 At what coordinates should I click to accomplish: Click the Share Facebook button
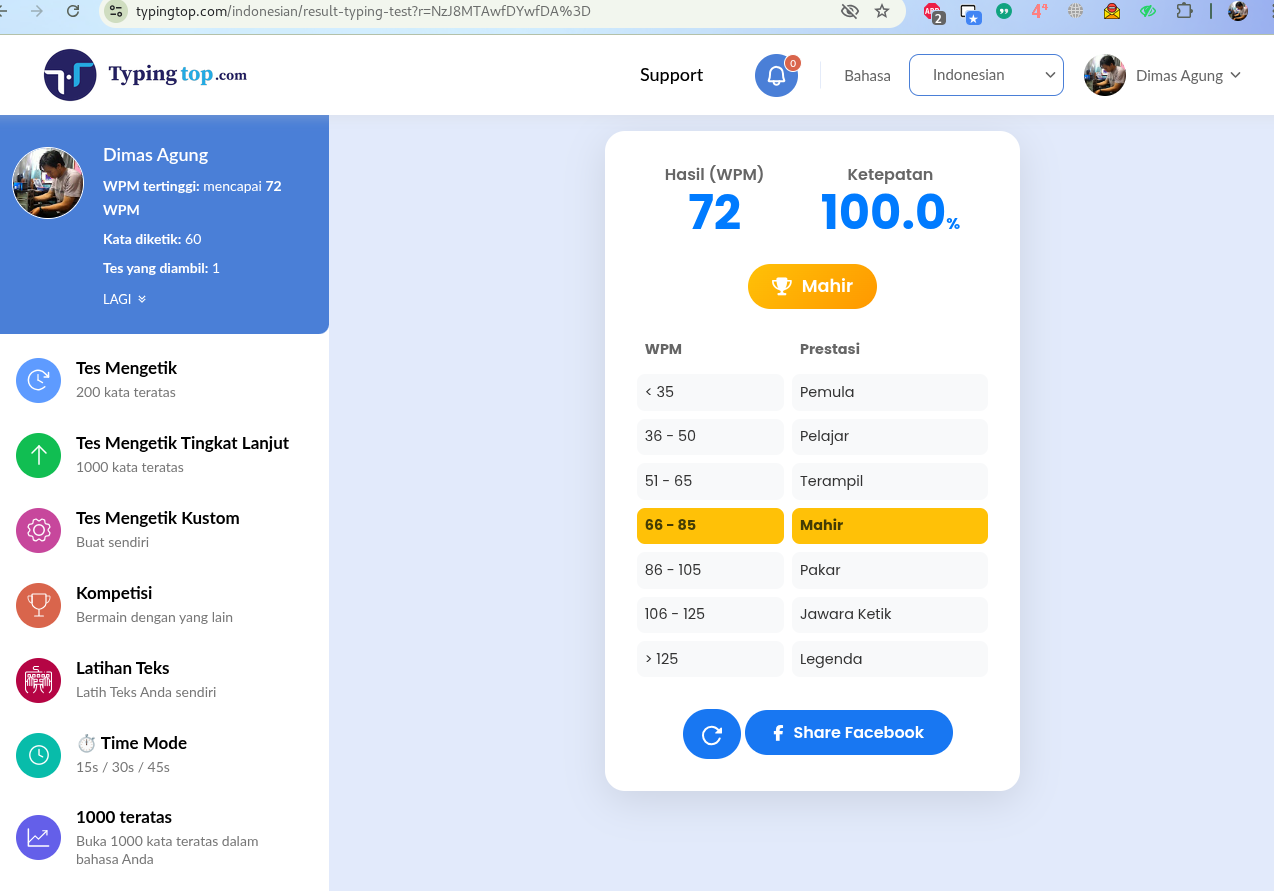[848, 733]
